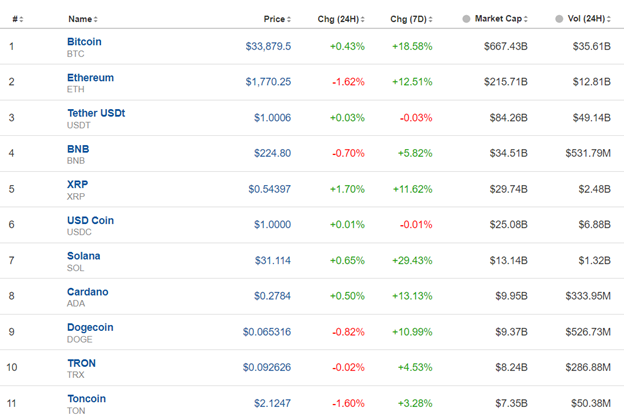
Task: Open the Solana link
Action: tap(84, 256)
